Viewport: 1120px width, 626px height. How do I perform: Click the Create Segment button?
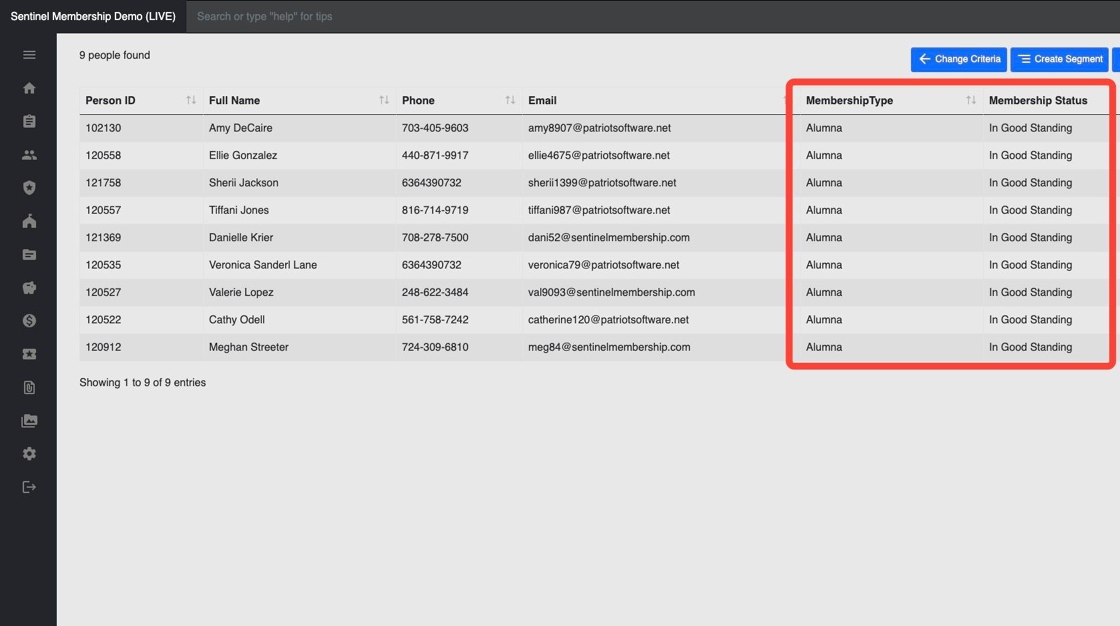pos(1059,59)
